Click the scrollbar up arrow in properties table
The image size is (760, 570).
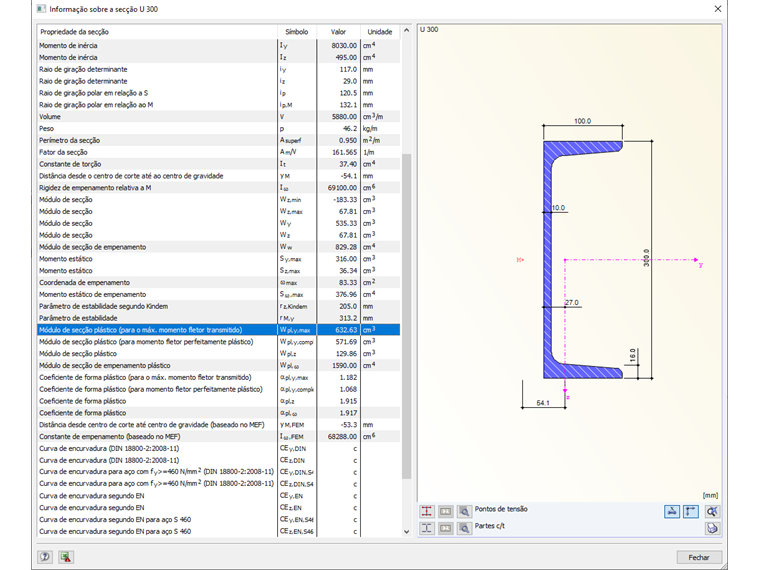[406, 32]
